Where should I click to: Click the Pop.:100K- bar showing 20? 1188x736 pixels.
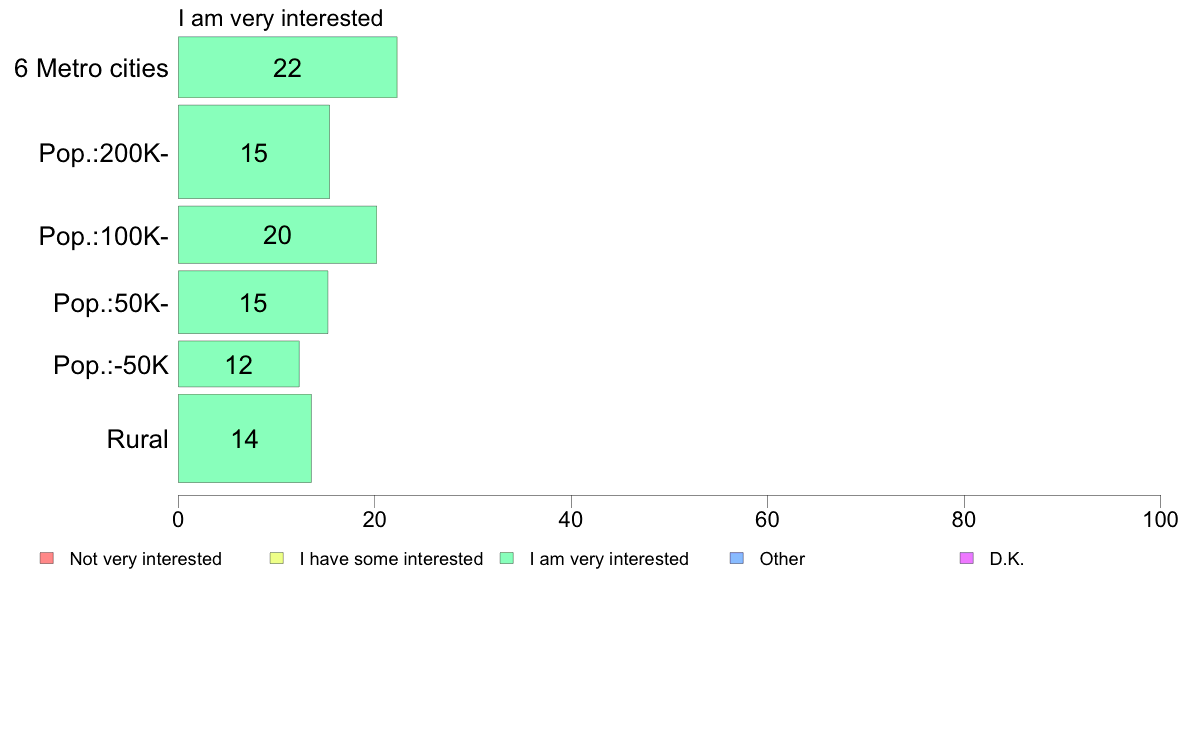pyautogui.click(x=277, y=235)
